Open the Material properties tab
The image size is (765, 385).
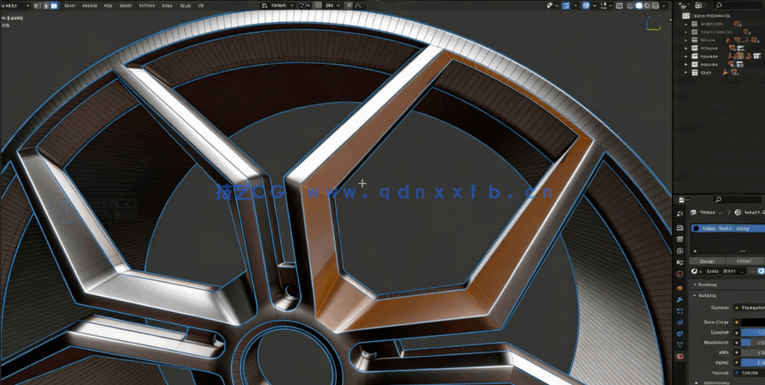click(x=680, y=356)
